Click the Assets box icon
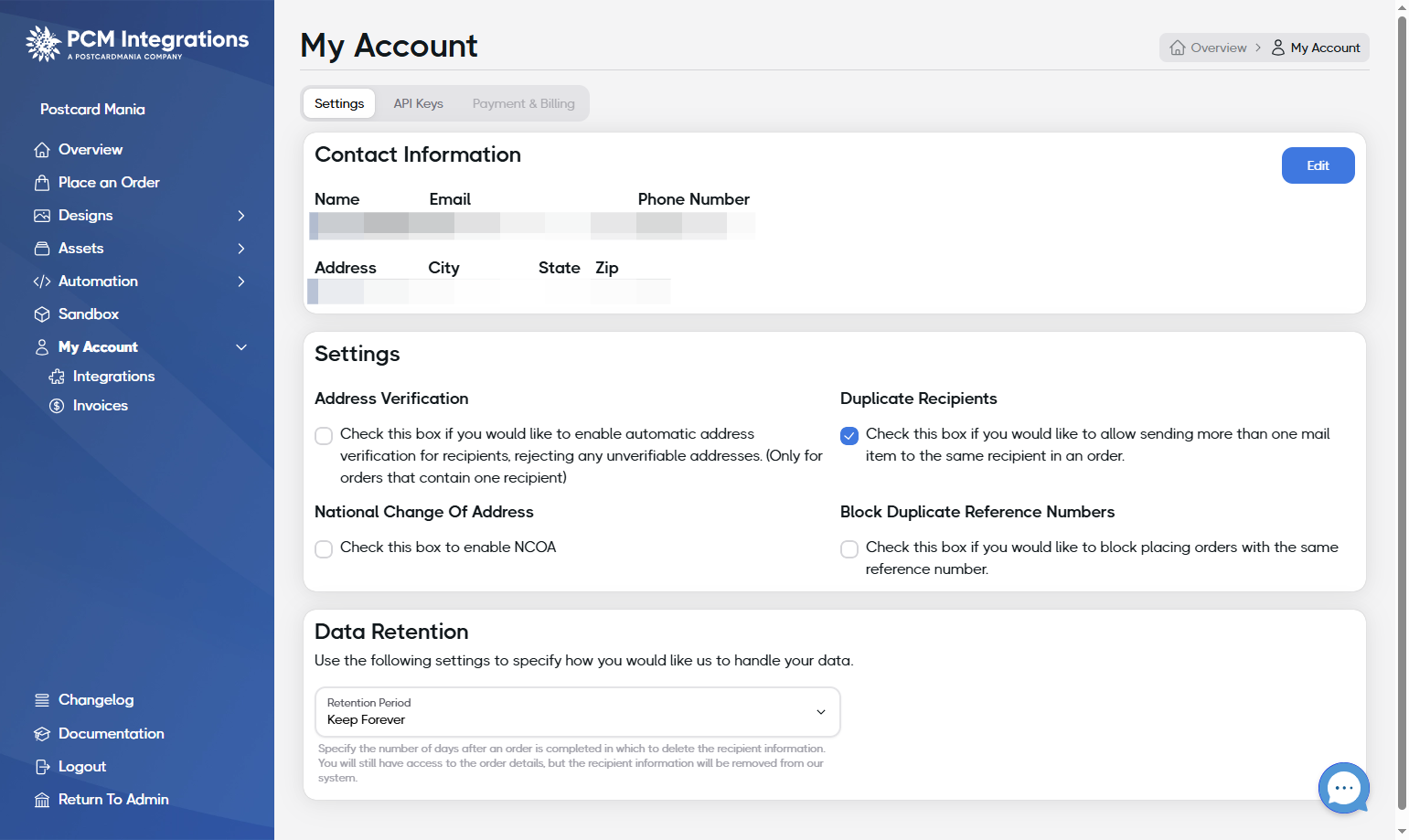 [x=42, y=249]
